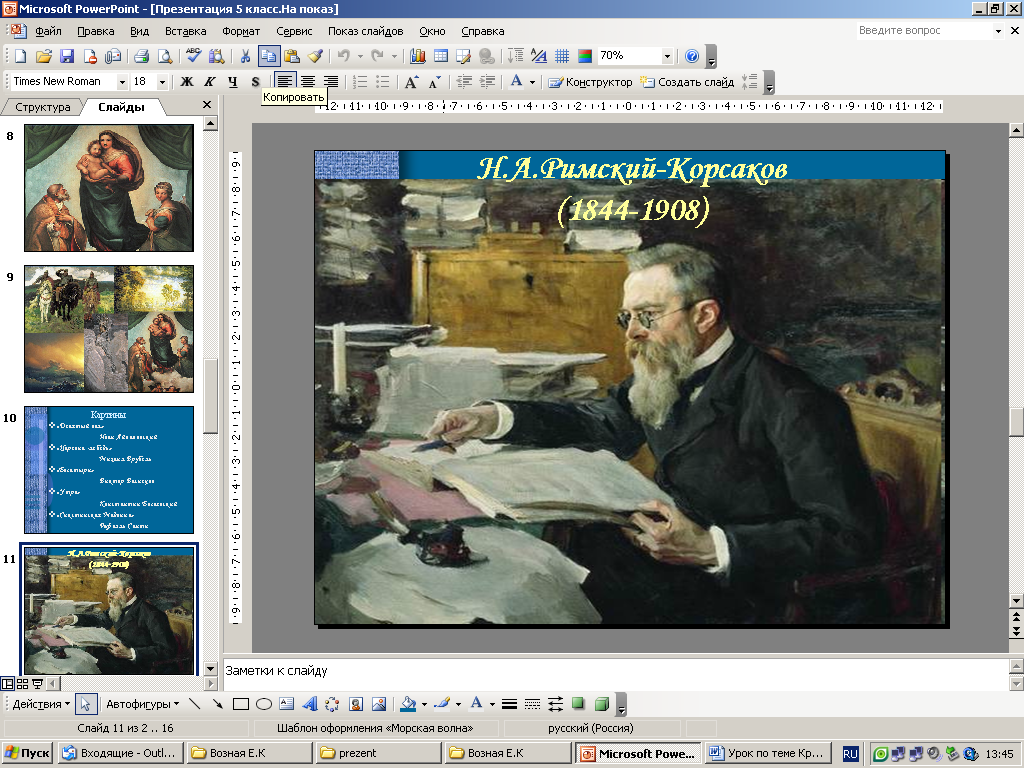This screenshot has width=1024, height=768.
Task: Choose the Oval shape tool
Action: pyautogui.click(x=264, y=704)
